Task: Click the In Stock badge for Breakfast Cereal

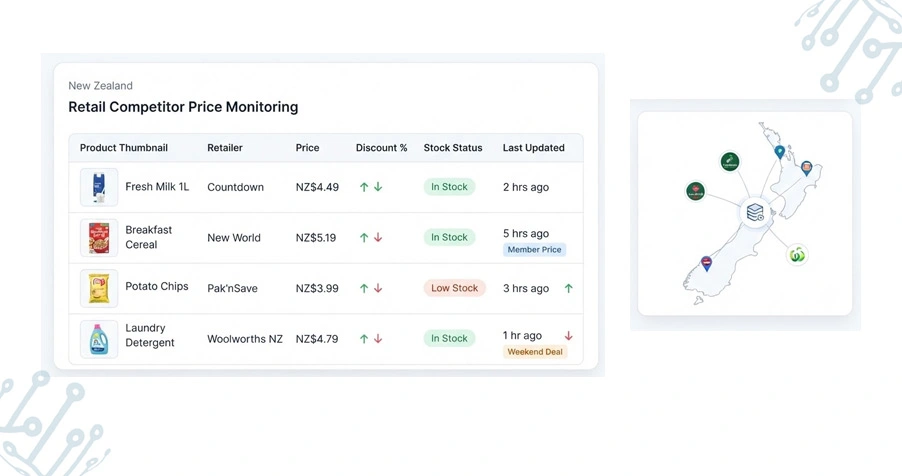Action: 449,238
